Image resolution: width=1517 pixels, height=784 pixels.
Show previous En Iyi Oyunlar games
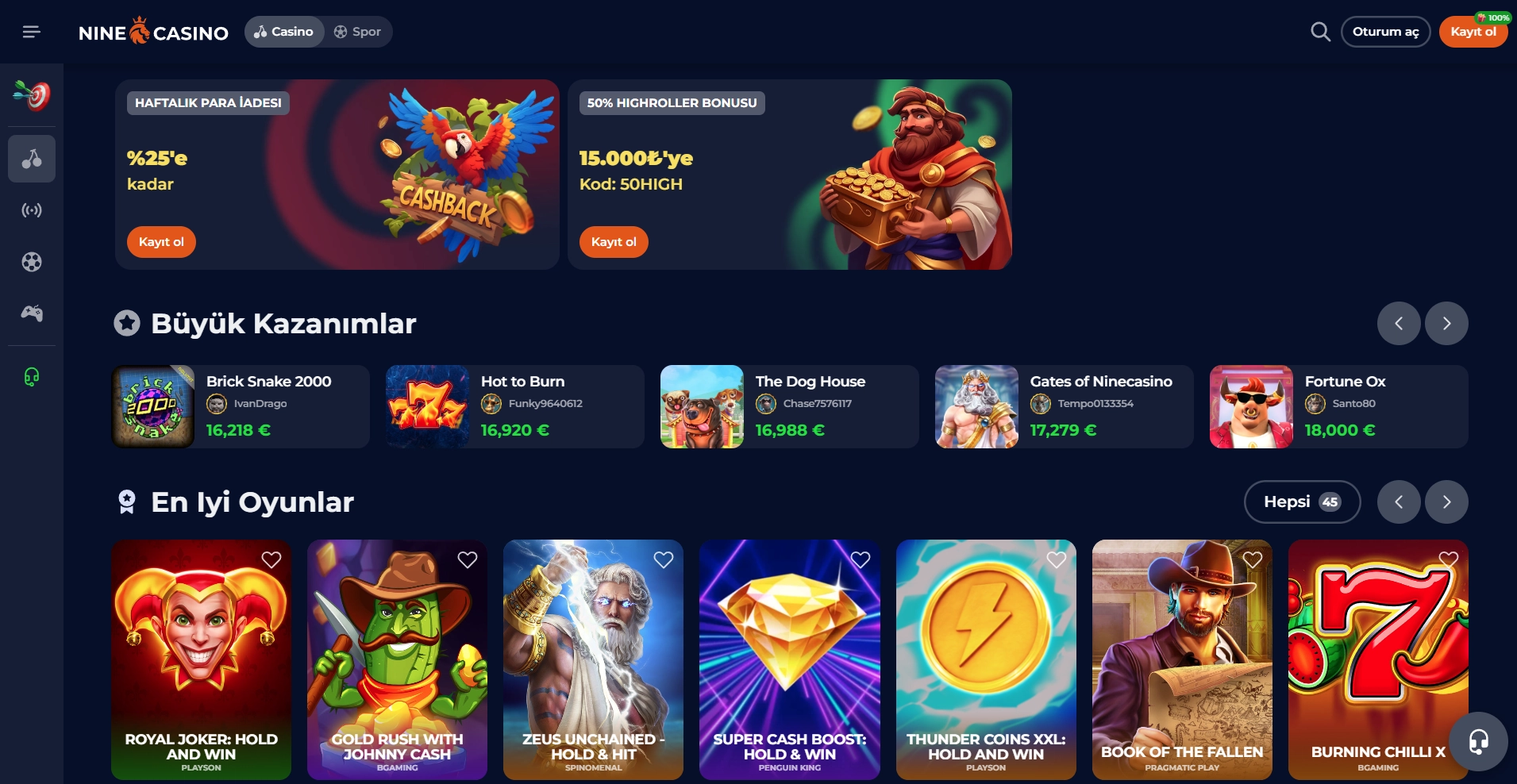[x=1399, y=502]
